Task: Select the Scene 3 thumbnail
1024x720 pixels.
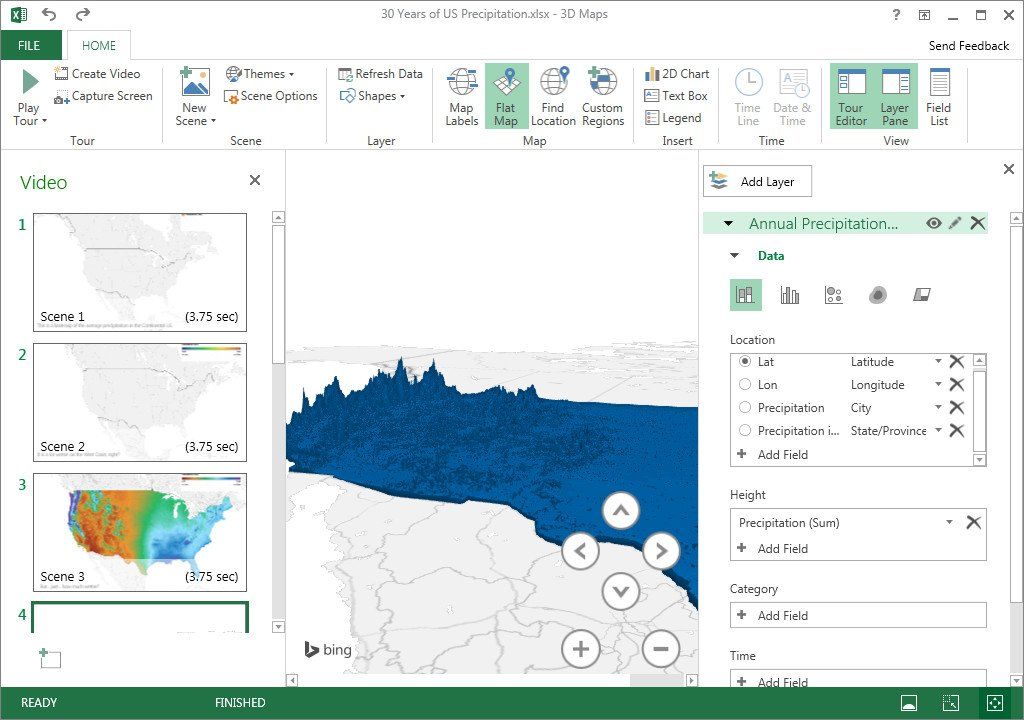Action: [x=139, y=532]
